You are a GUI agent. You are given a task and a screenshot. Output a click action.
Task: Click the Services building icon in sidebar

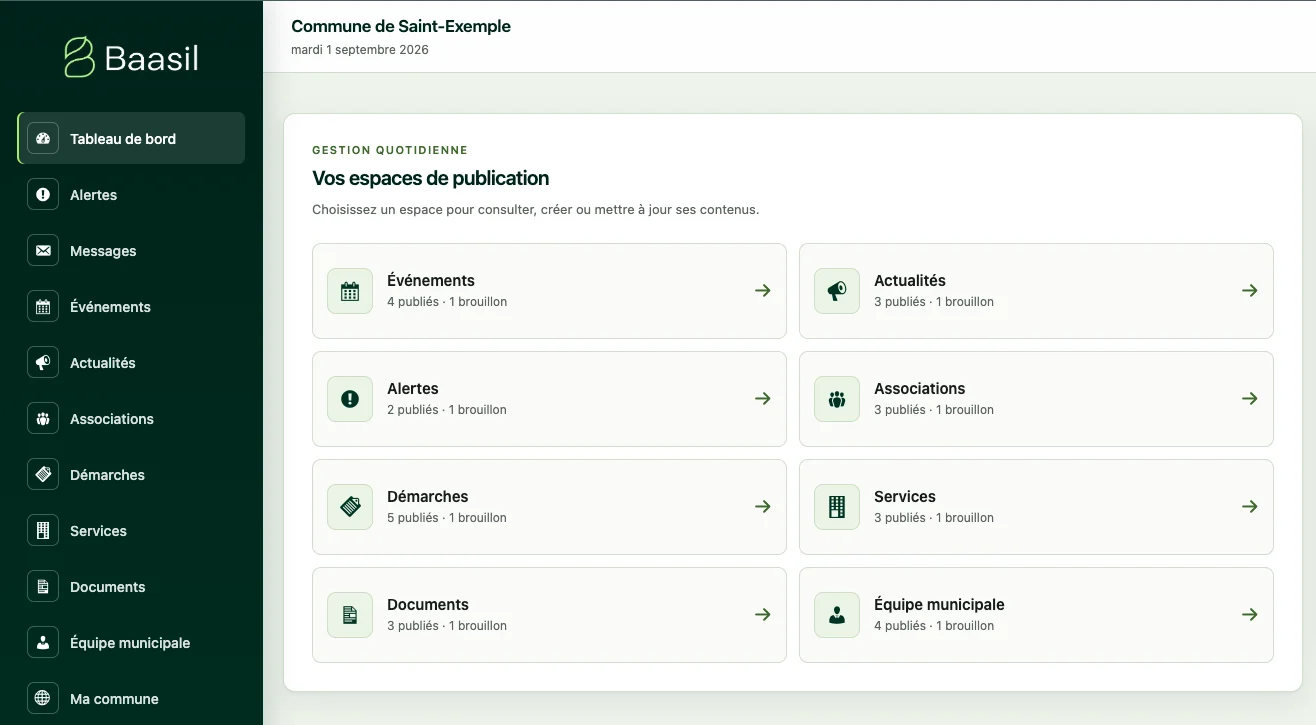(43, 531)
